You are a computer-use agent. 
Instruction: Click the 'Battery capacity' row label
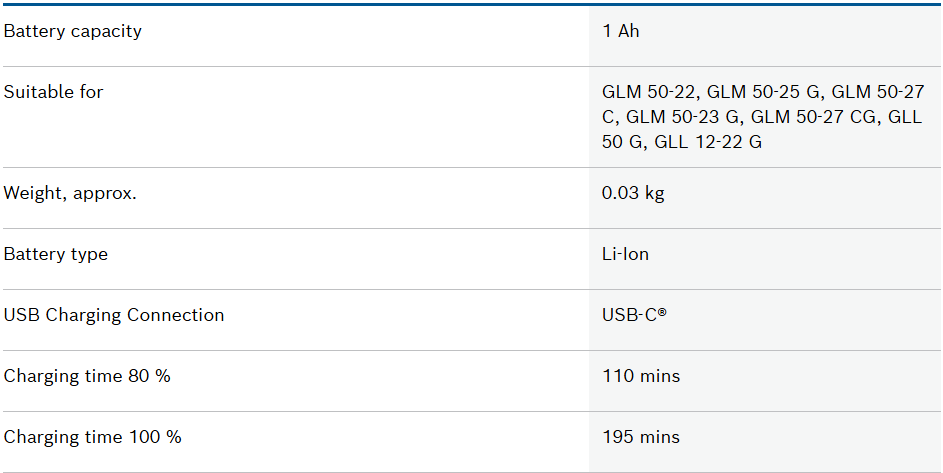tap(73, 31)
